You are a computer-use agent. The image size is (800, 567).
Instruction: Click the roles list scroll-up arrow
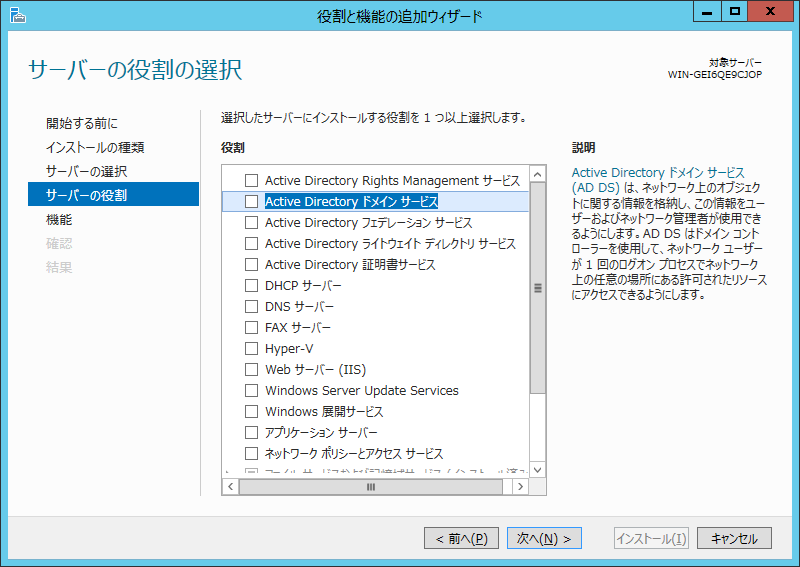click(x=537, y=174)
